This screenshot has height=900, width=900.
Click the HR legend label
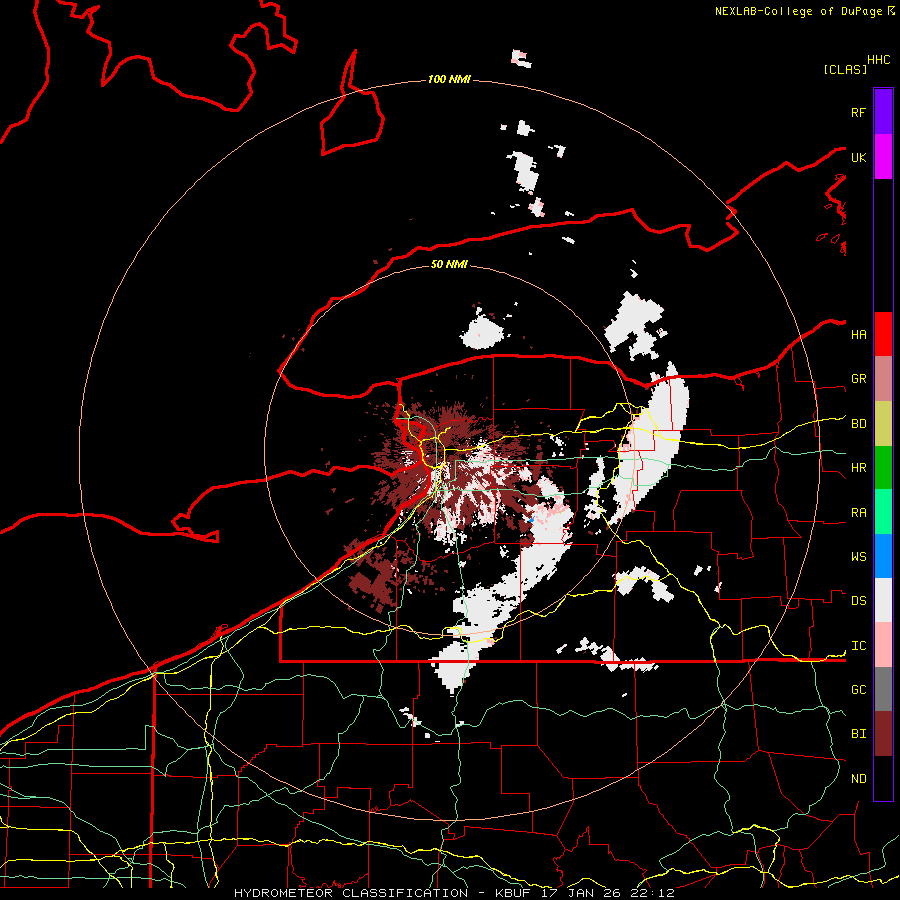tap(858, 468)
